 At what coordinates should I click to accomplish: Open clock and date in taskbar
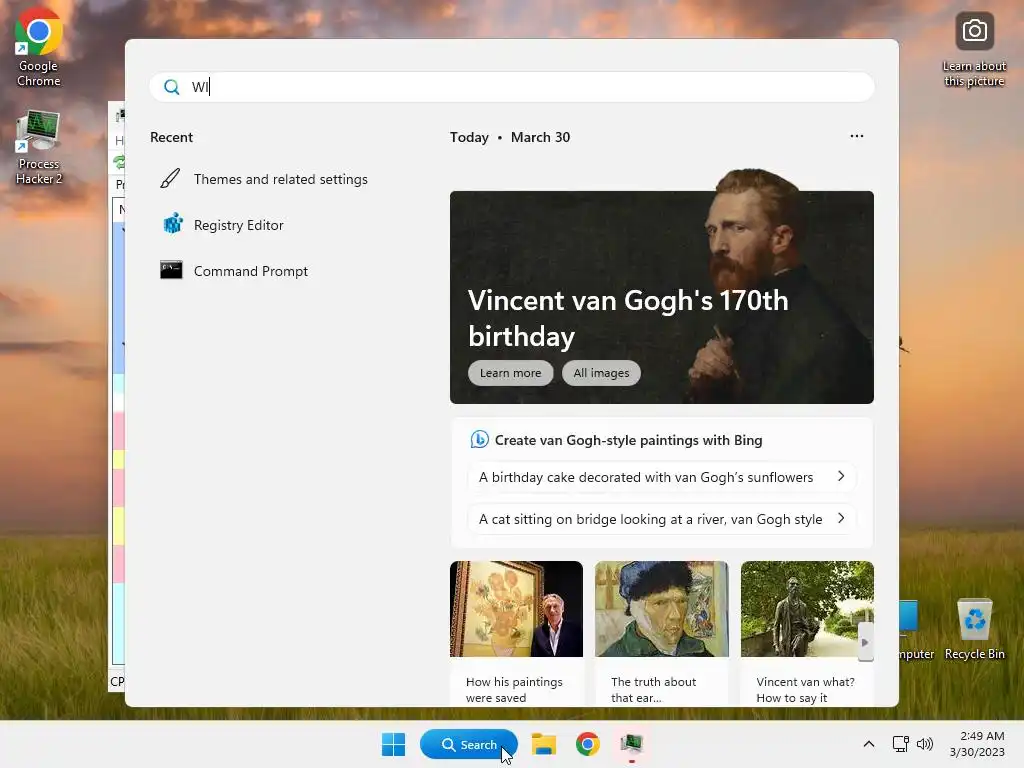point(977,744)
